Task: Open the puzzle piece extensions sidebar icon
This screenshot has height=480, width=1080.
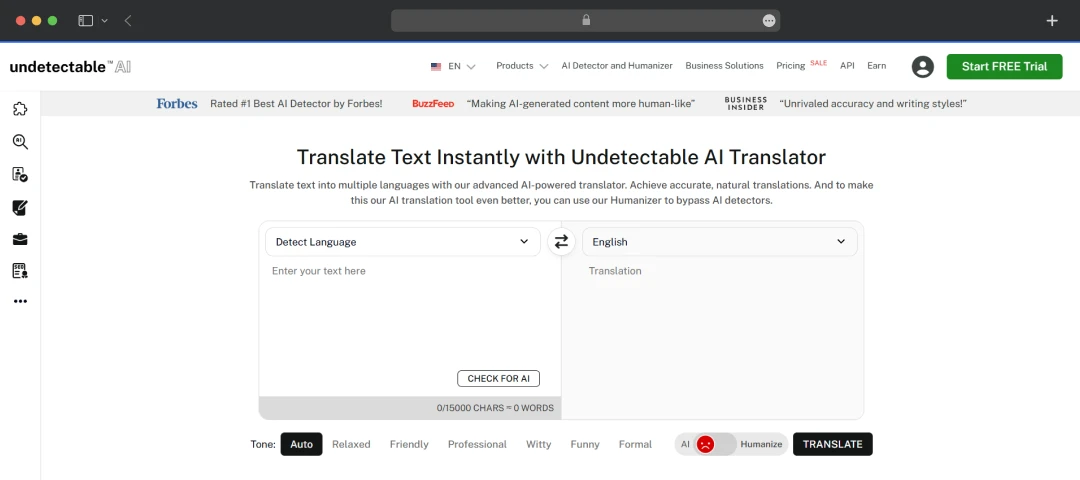Action: 20,109
